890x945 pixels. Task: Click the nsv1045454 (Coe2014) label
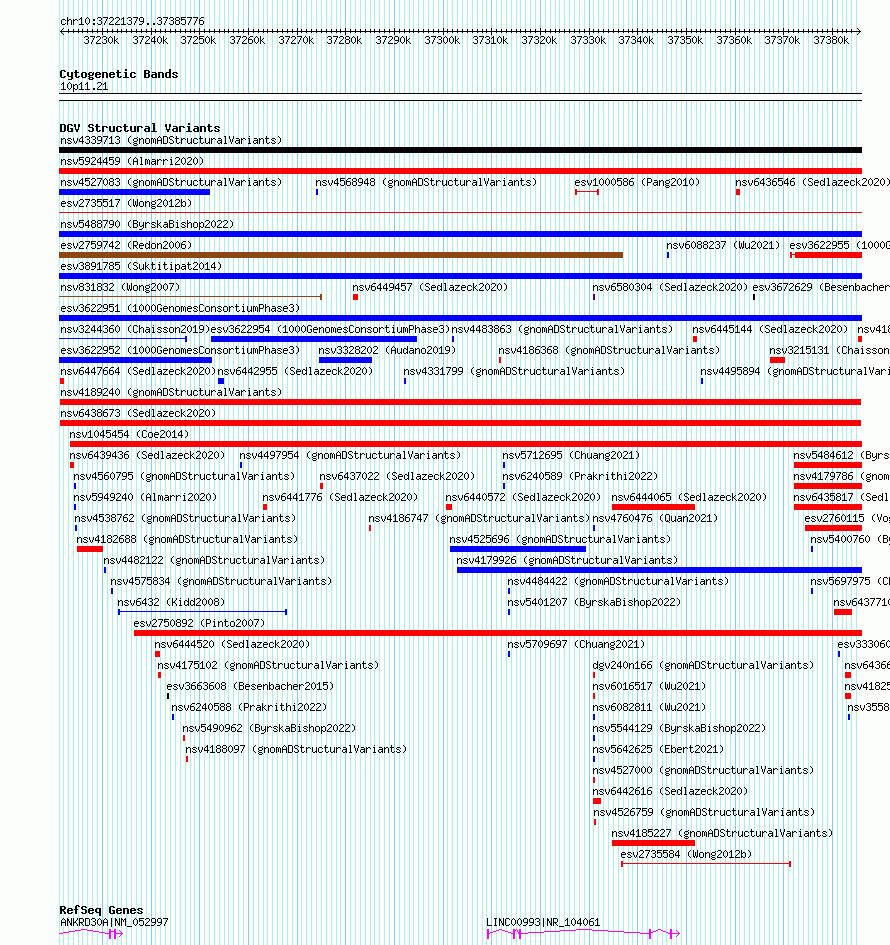click(129, 435)
